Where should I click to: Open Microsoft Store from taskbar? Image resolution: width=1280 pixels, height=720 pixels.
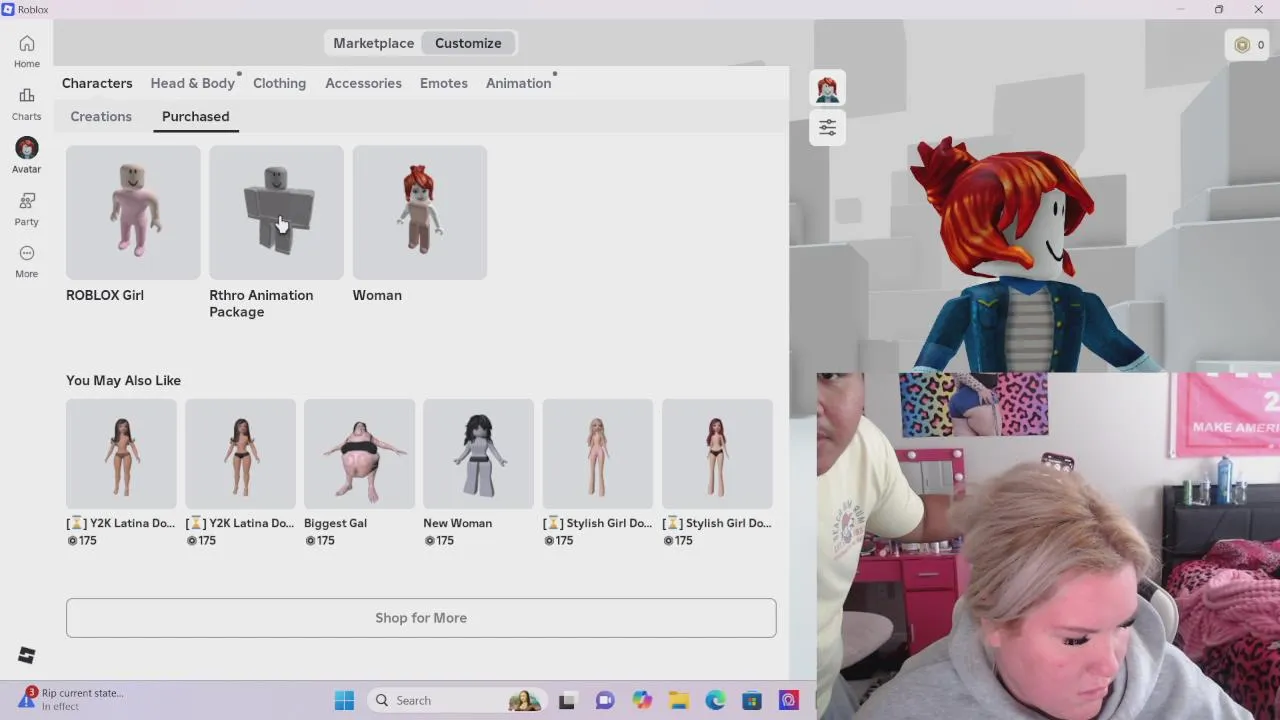point(752,700)
